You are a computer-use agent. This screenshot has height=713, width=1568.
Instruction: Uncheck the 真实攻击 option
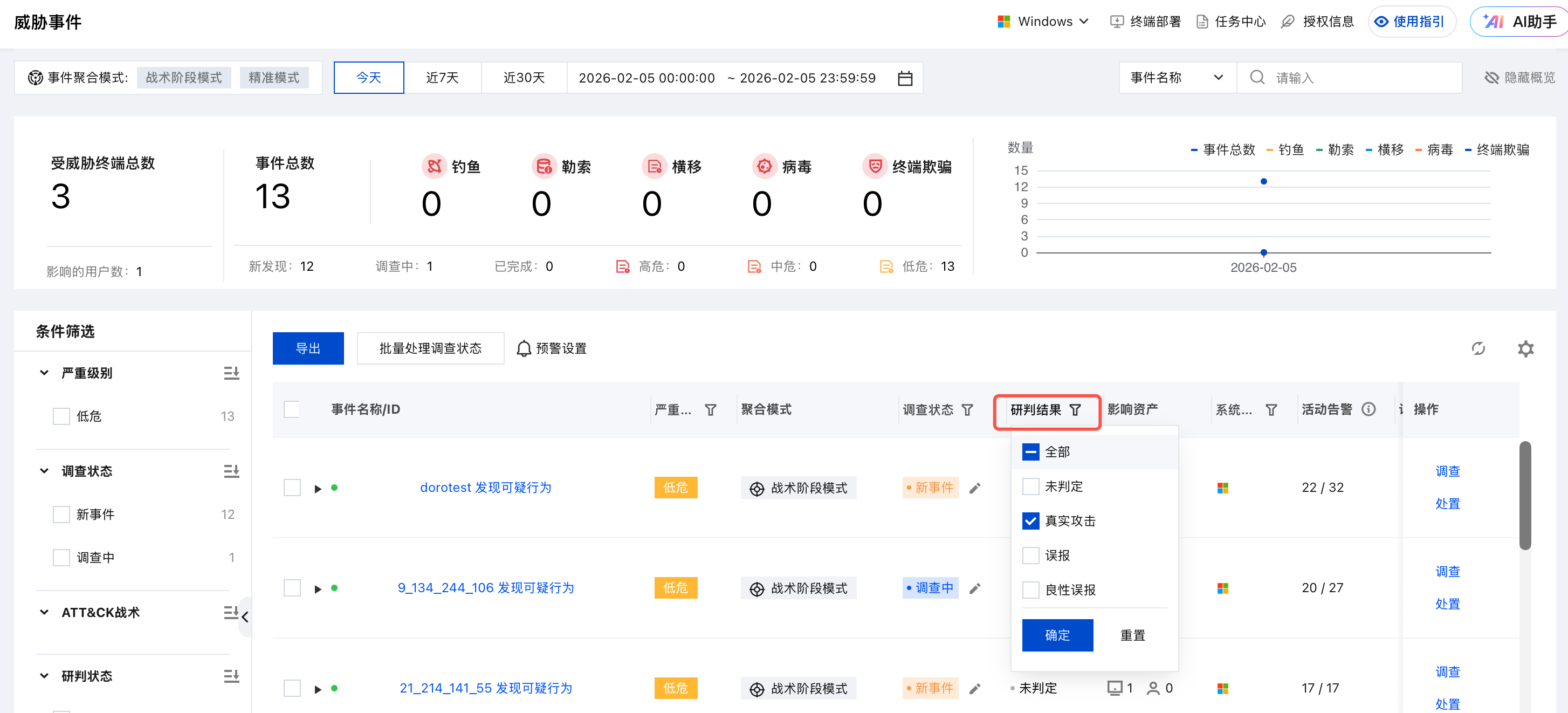point(1030,520)
